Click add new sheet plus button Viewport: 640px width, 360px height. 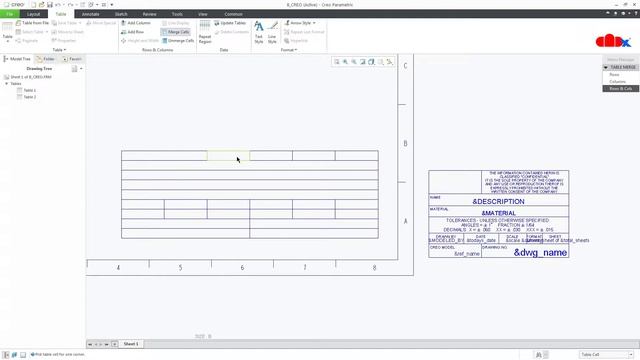pos(115,344)
